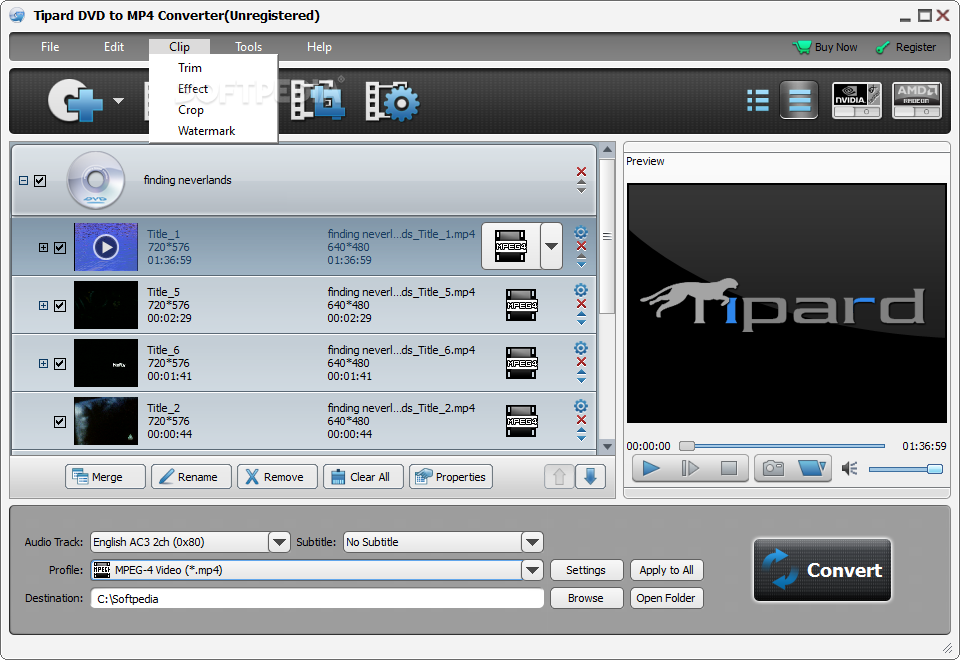Open the snapshot folder icon
The width and height of the screenshot is (960, 660).
pos(812,468)
